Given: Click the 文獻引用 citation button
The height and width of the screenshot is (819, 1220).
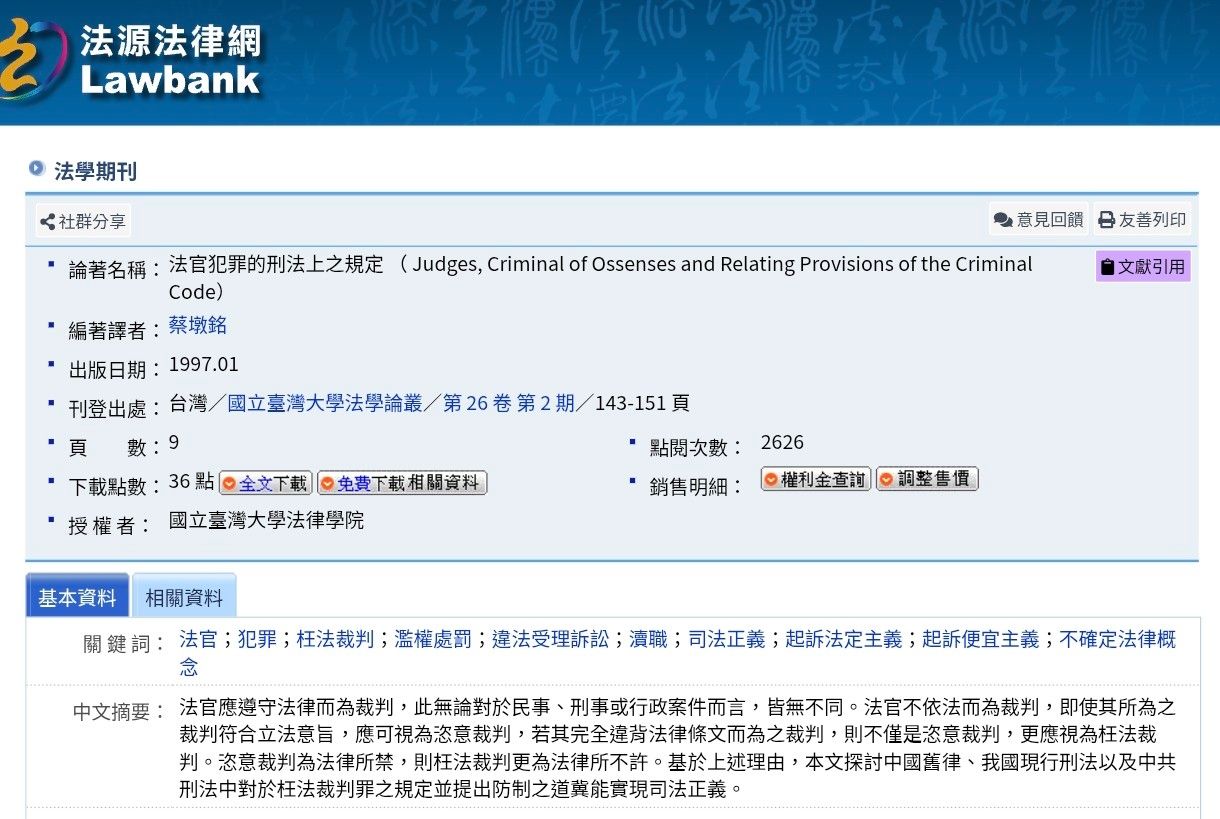Looking at the screenshot, I should point(1142,267).
